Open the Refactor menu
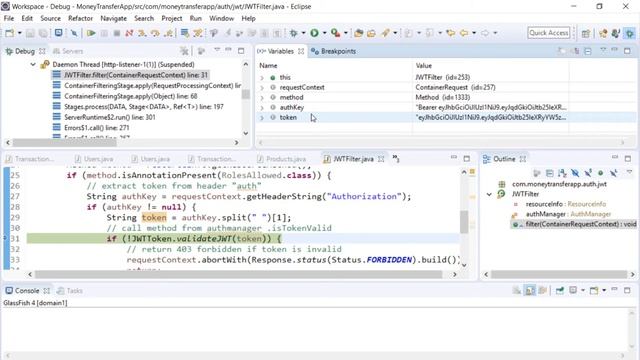 [80, 18]
